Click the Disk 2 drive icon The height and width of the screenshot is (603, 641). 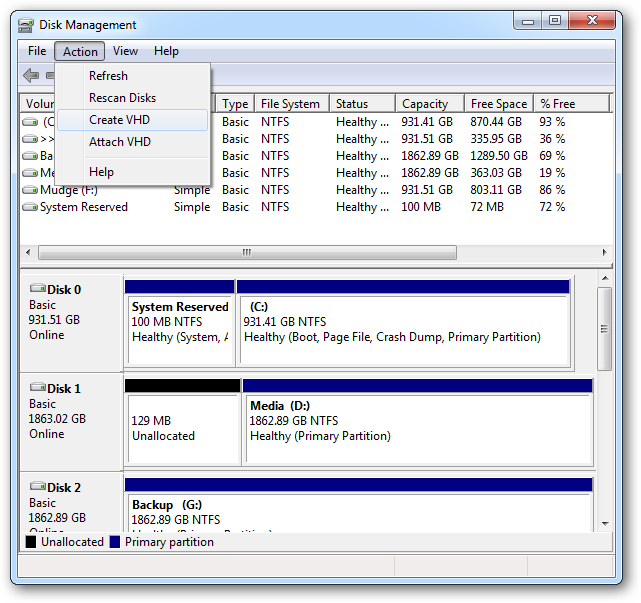38,486
